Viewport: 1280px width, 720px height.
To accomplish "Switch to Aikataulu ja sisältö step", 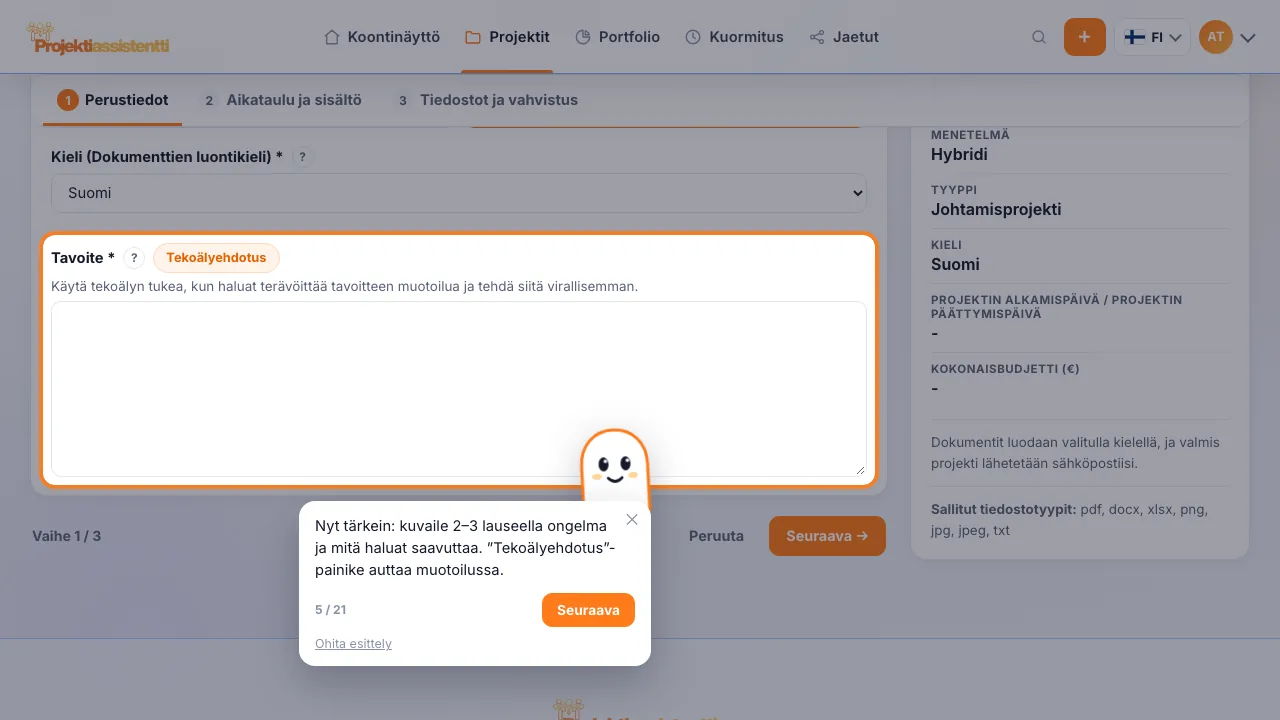I will tap(281, 100).
